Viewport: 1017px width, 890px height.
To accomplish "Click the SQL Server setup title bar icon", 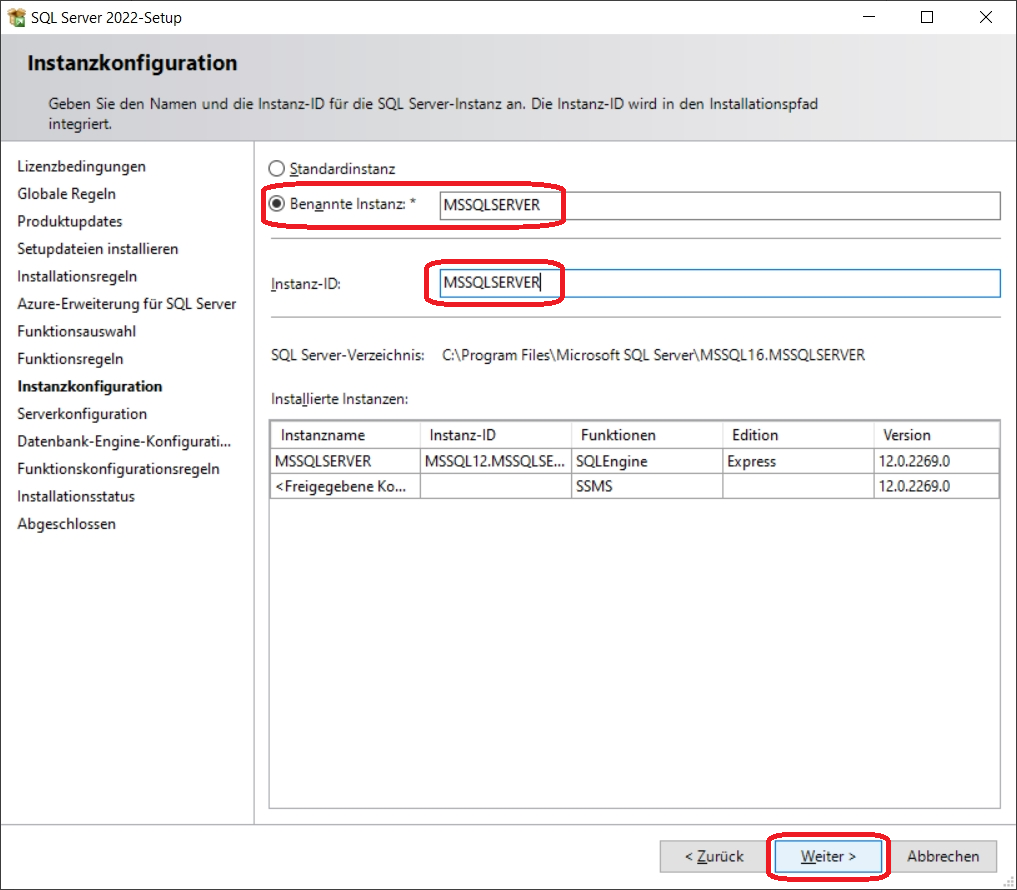I will click(16, 18).
